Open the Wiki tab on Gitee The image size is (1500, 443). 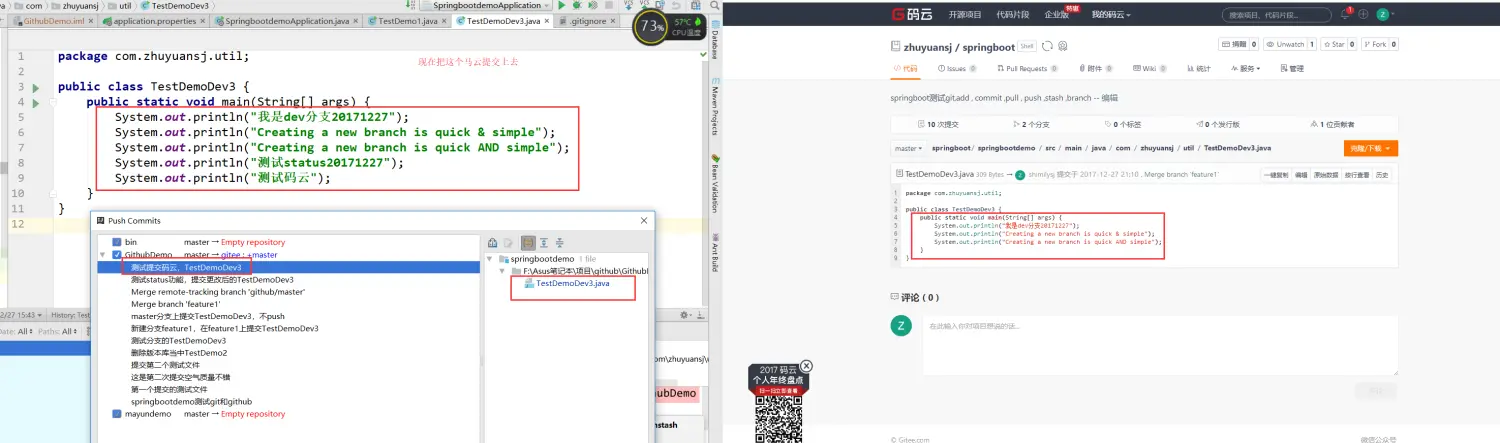click(x=1150, y=69)
